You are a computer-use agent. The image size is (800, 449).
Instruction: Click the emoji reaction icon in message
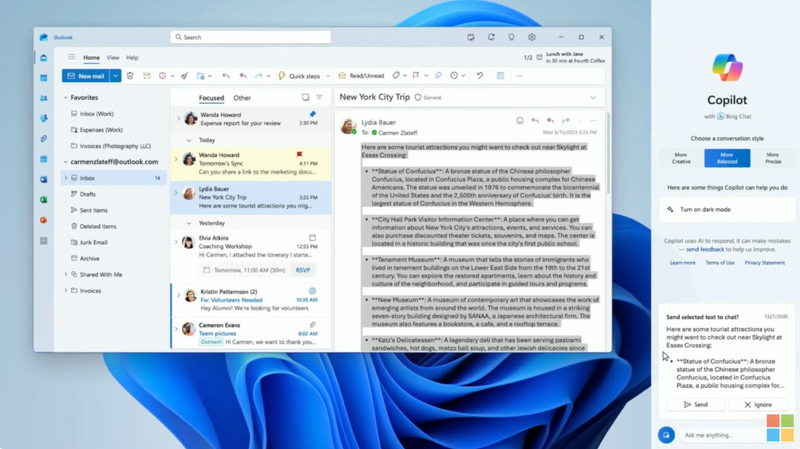pyautogui.click(x=519, y=121)
